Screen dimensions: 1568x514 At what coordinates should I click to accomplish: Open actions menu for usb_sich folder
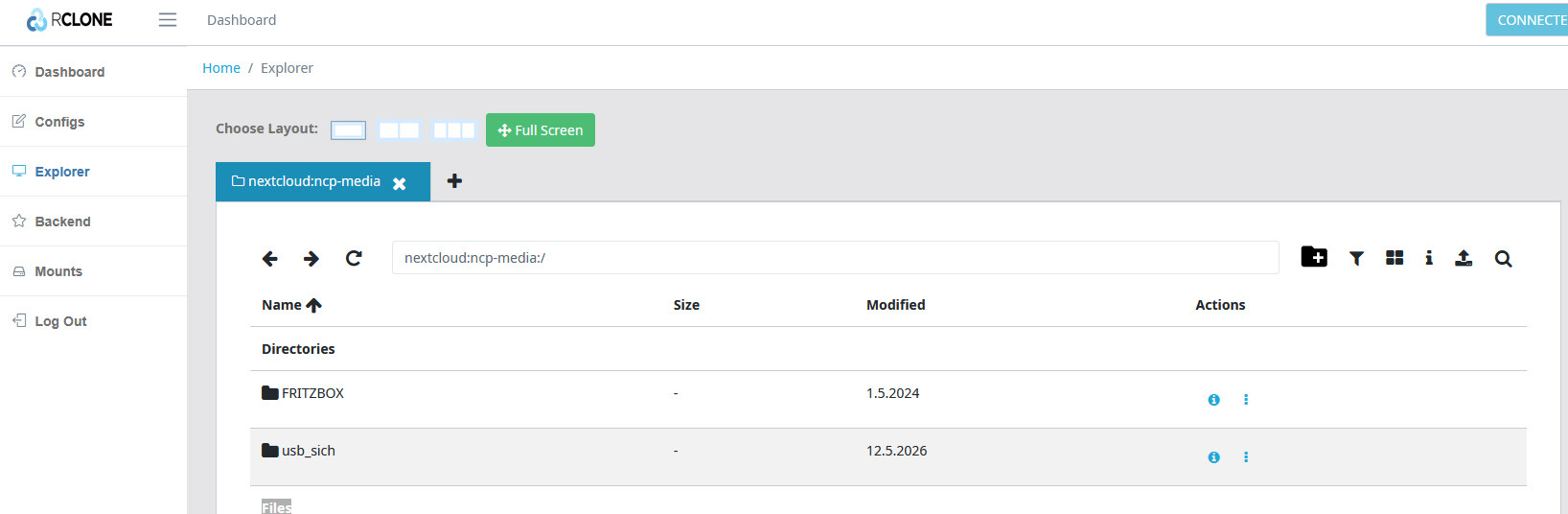(1246, 457)
